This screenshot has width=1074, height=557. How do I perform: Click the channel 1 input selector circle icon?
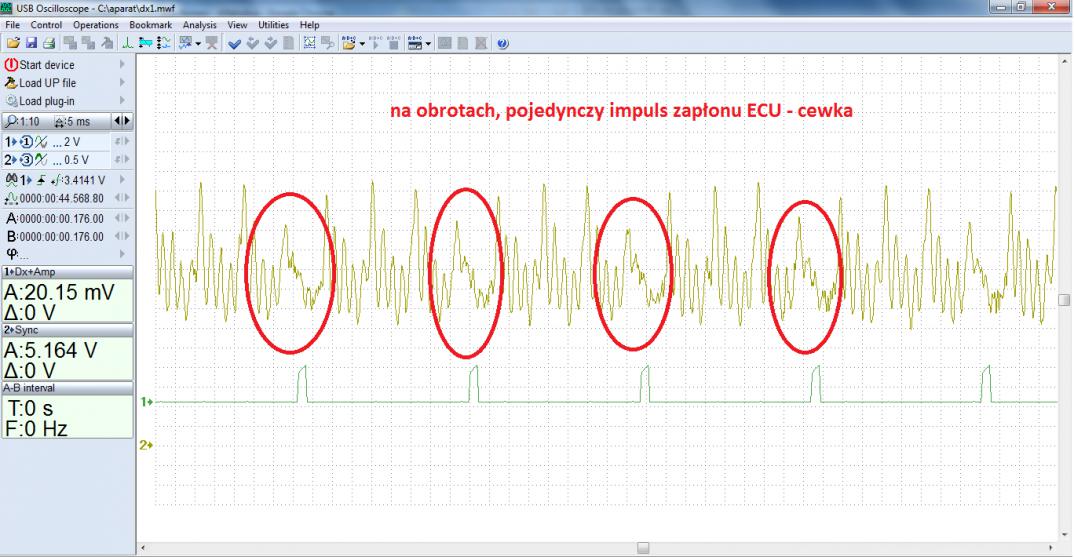click(x=27, y=142)
